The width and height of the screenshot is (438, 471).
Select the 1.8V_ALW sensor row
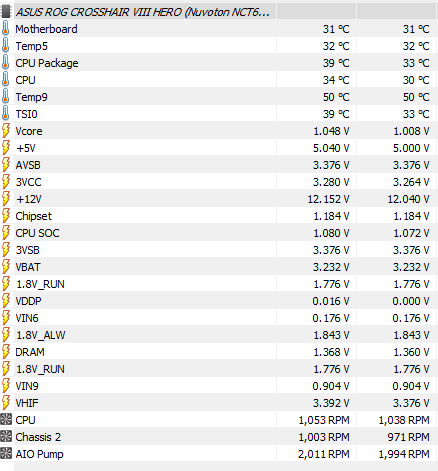(x=219, y=335)
